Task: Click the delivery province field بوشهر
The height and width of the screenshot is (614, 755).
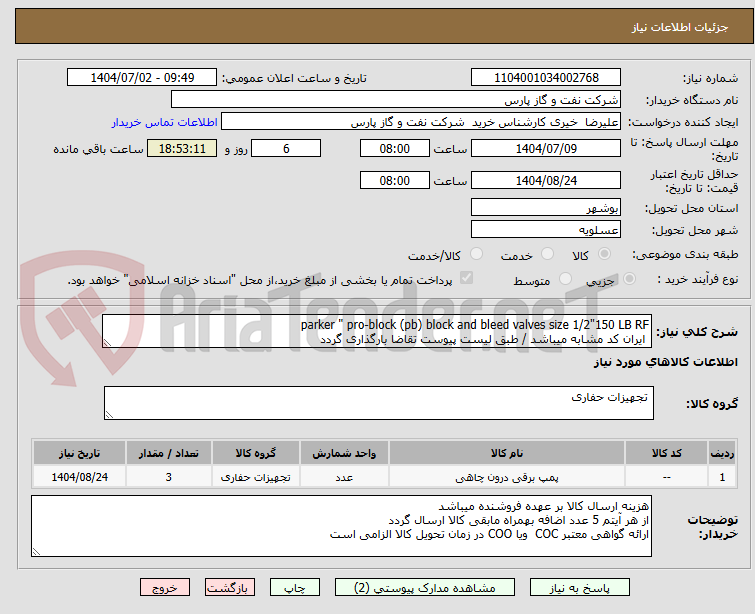Action: point(546,208)
